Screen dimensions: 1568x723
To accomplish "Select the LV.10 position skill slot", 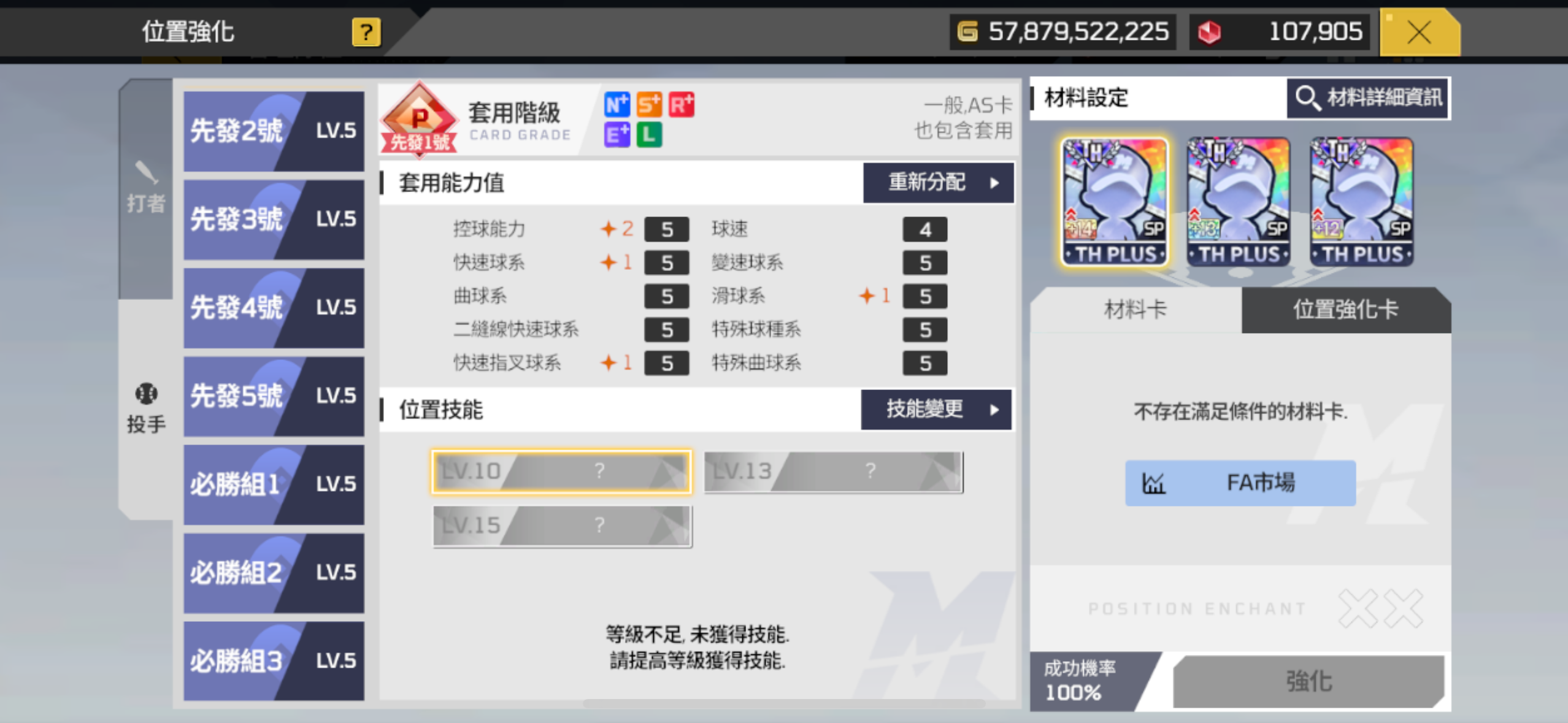I will [x=561, y=472].
